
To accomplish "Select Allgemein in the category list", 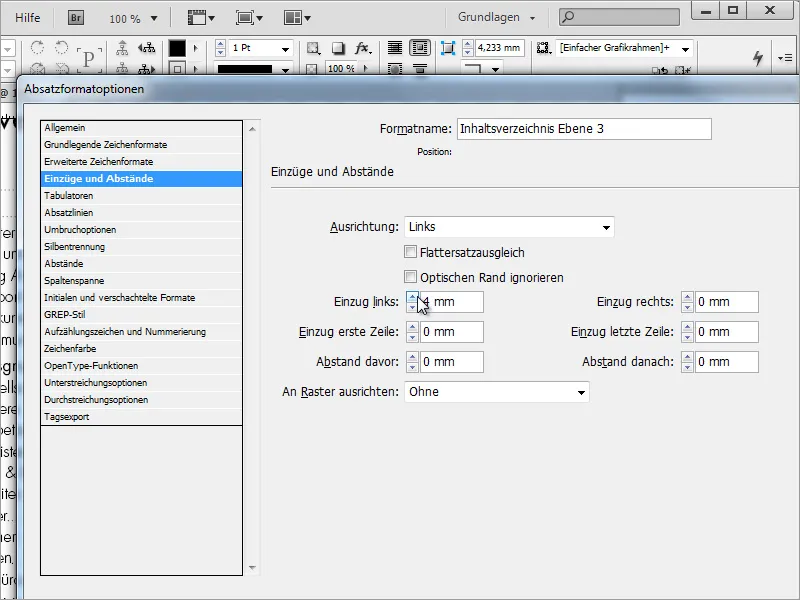I will coord(141,128).
